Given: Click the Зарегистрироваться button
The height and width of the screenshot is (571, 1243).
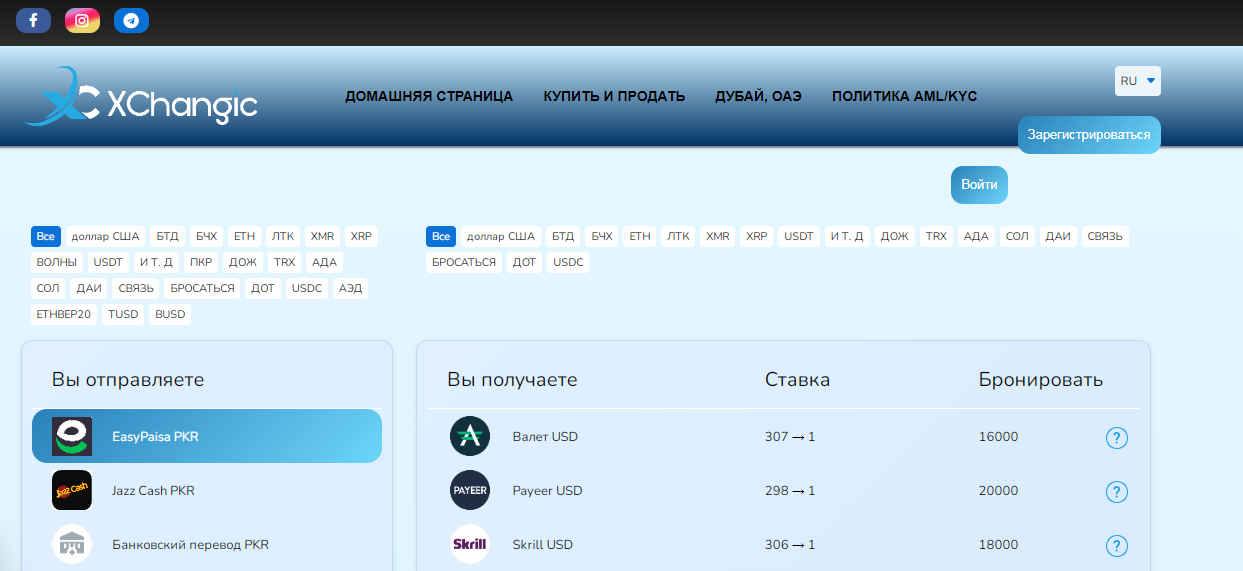Looking at the screenshot, I should 1088,135.
